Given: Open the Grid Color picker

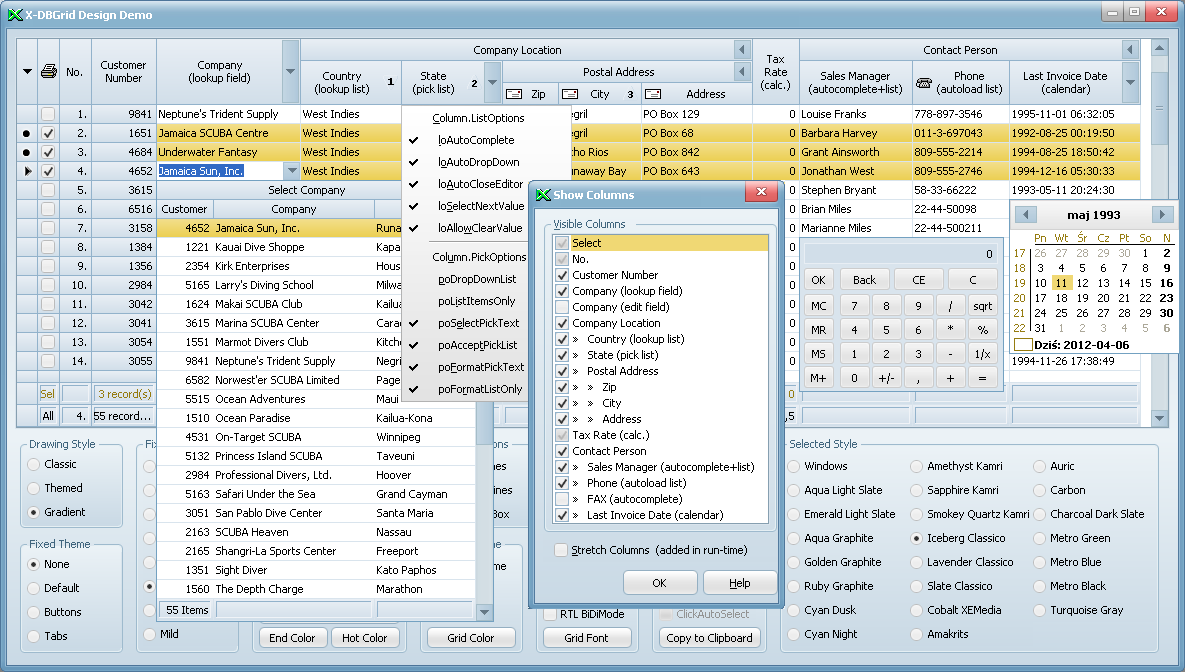Looking at the screenshot, I should (470, 638).
